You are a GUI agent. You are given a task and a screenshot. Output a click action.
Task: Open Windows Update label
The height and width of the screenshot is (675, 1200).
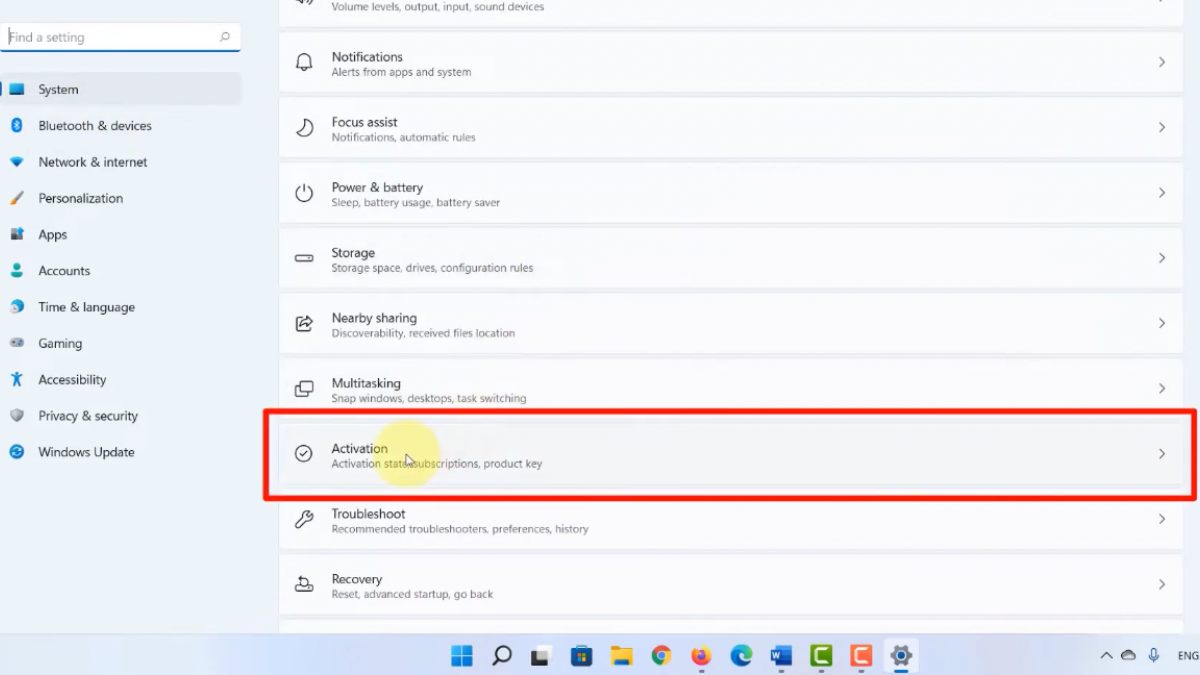[86, 452]
